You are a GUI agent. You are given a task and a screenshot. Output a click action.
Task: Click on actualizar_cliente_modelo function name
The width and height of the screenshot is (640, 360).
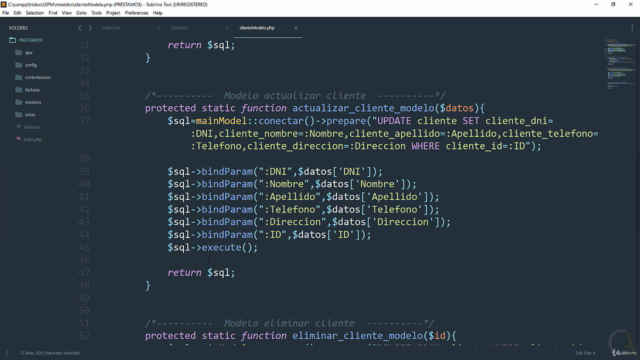pos(363,108)
